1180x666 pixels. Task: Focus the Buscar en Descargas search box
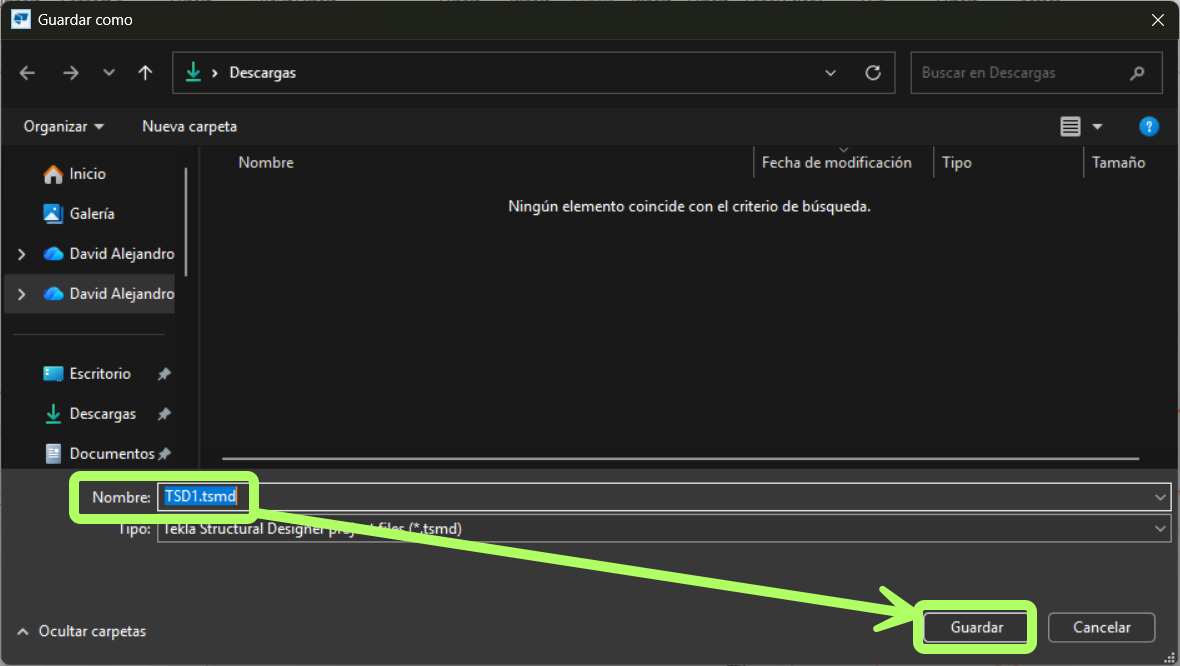[1036, 73]
